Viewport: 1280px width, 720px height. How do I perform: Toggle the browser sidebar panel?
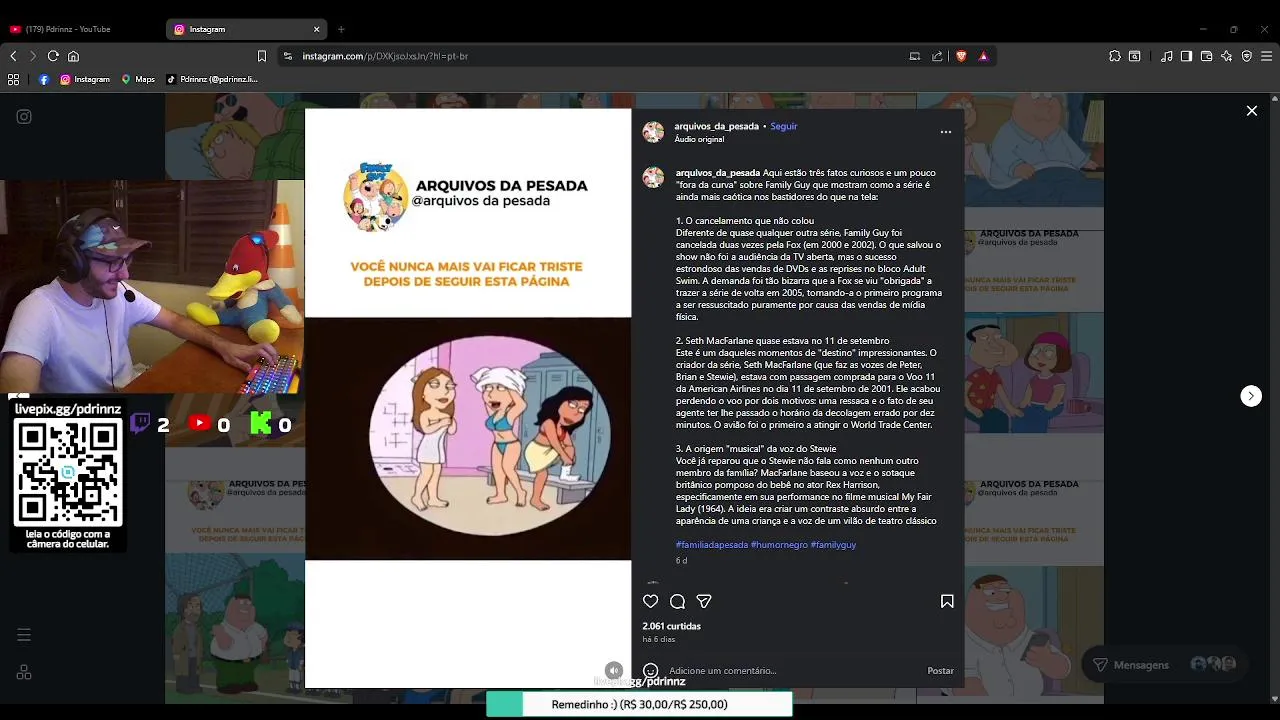click(1186, 56)
